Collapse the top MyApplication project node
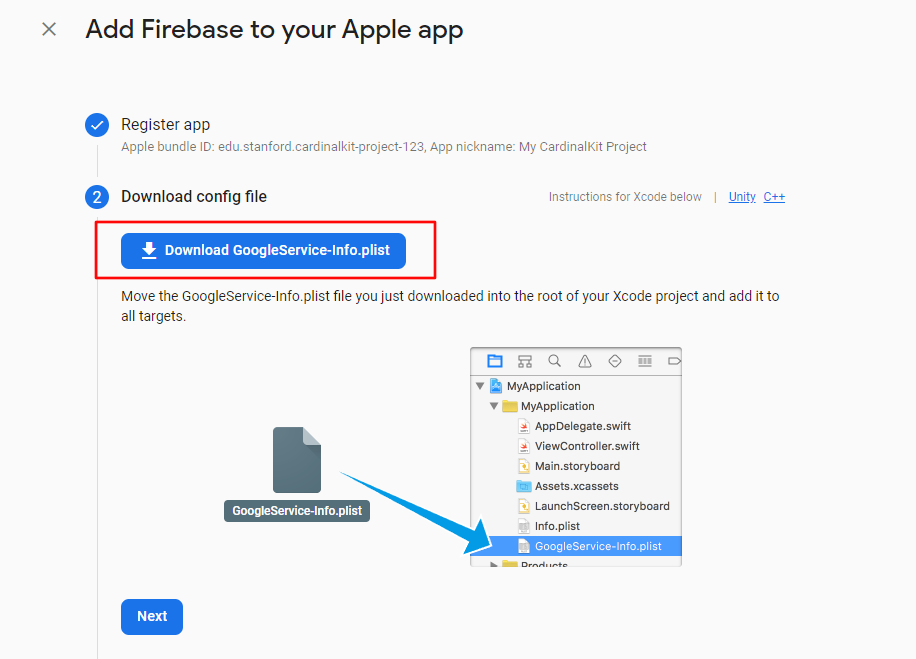 tap(478, 386)
